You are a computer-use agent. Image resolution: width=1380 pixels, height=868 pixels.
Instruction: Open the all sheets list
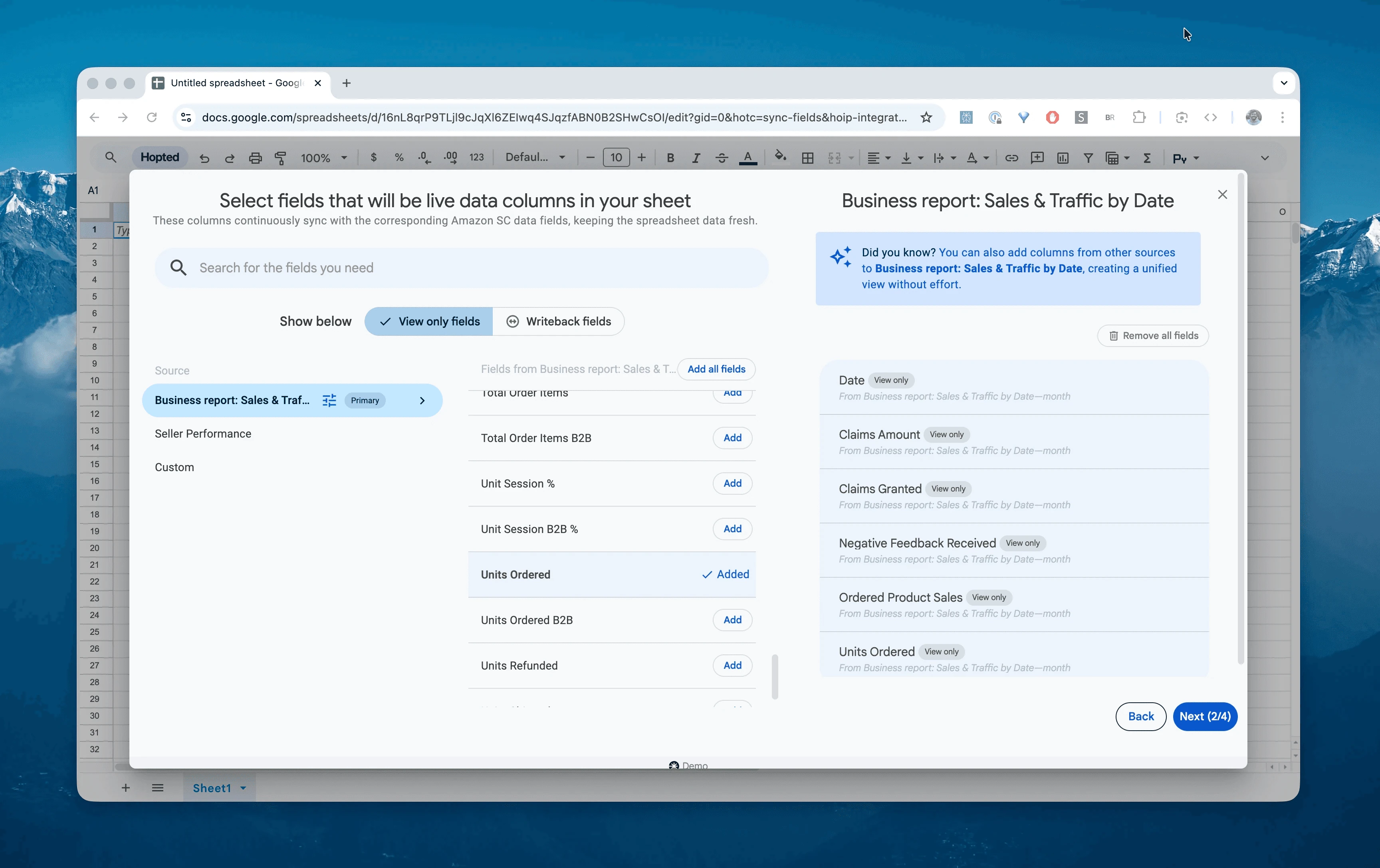click(x=158, y=788)
